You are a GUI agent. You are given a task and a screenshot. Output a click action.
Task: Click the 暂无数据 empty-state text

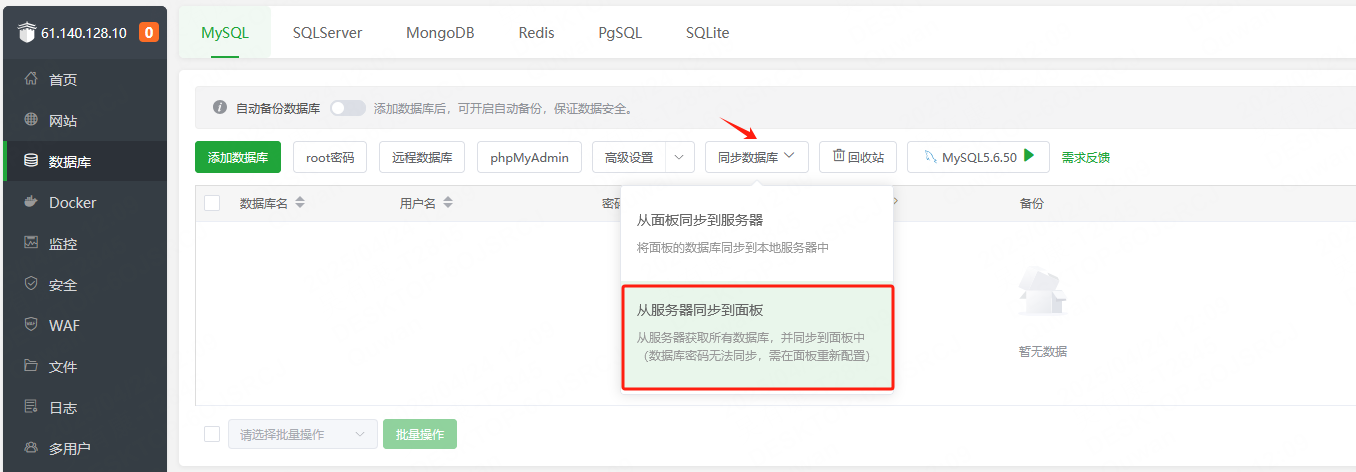click(x=1043, y=351)
